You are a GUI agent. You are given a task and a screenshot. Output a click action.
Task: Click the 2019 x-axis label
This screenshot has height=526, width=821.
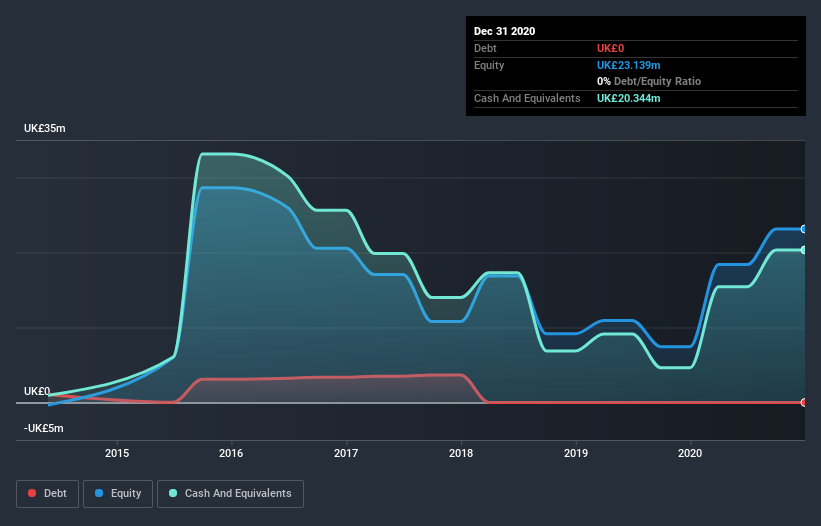point(576,453)
